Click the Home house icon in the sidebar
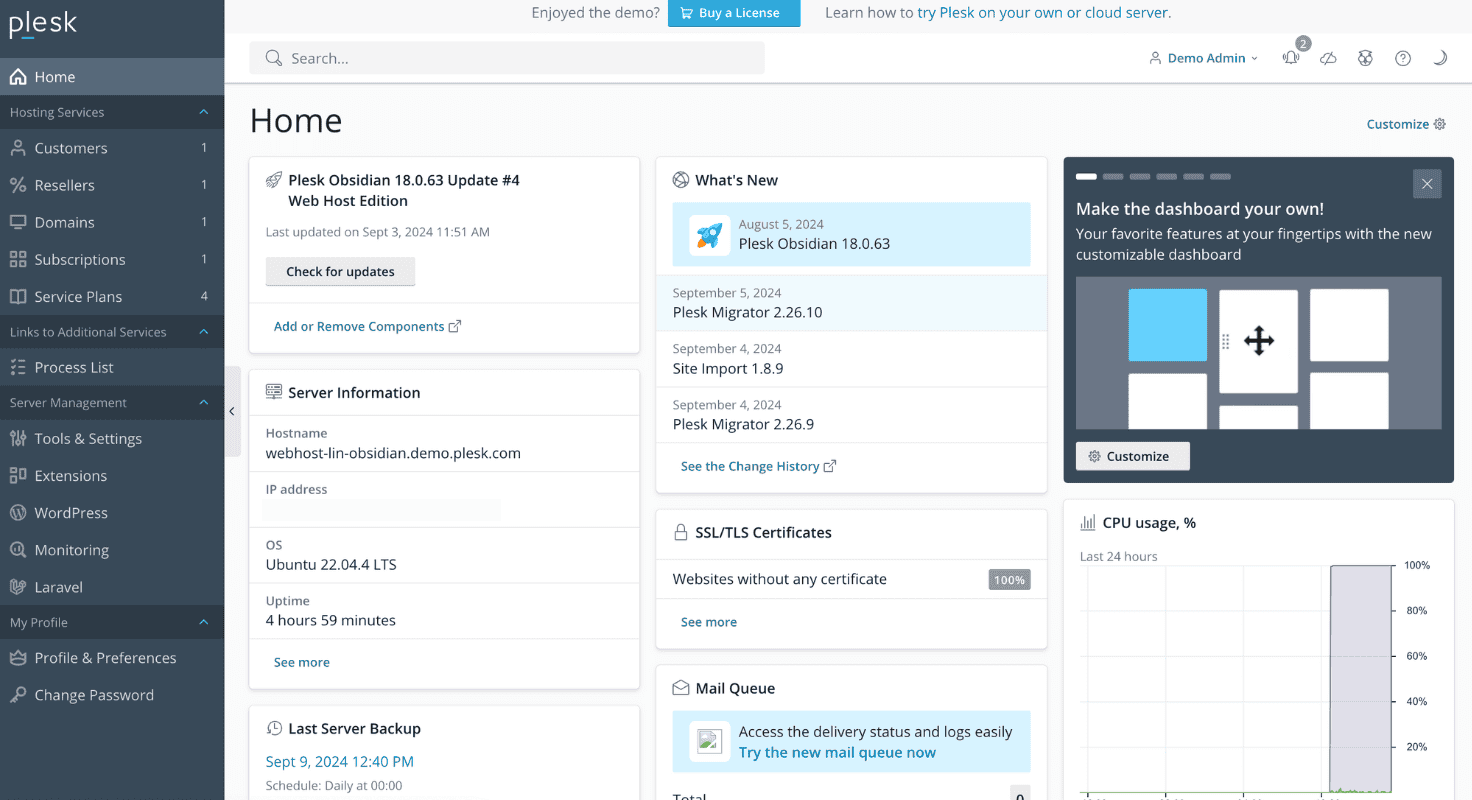This screenshot has height=800, width=1472. click(x=19, y=76)
